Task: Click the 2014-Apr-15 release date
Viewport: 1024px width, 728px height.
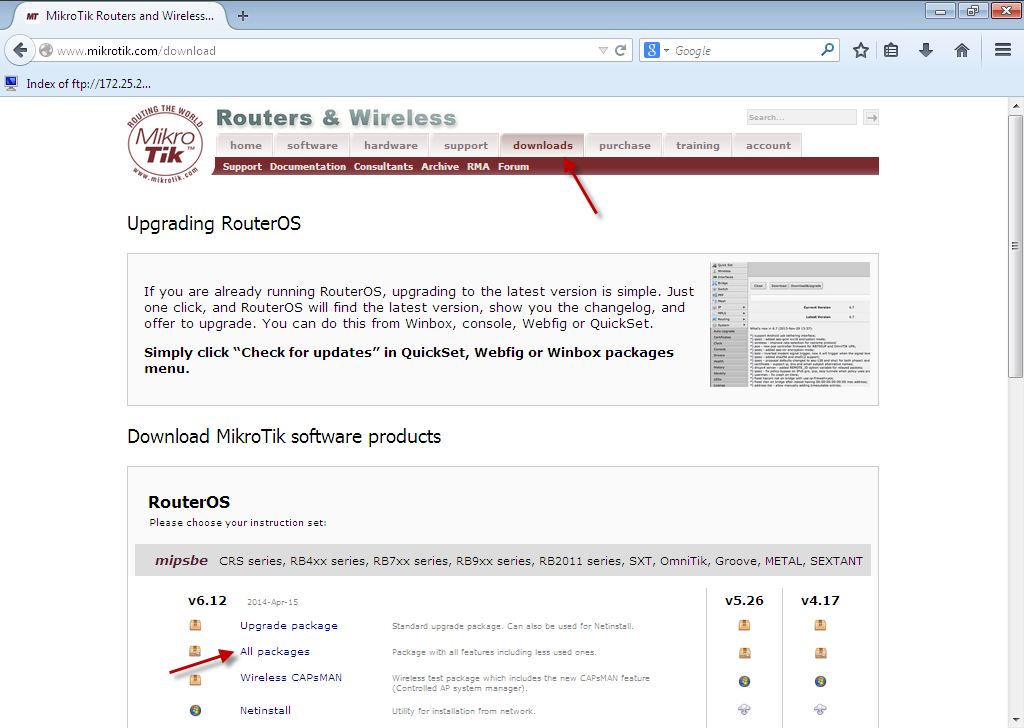Action: [272, 602]
